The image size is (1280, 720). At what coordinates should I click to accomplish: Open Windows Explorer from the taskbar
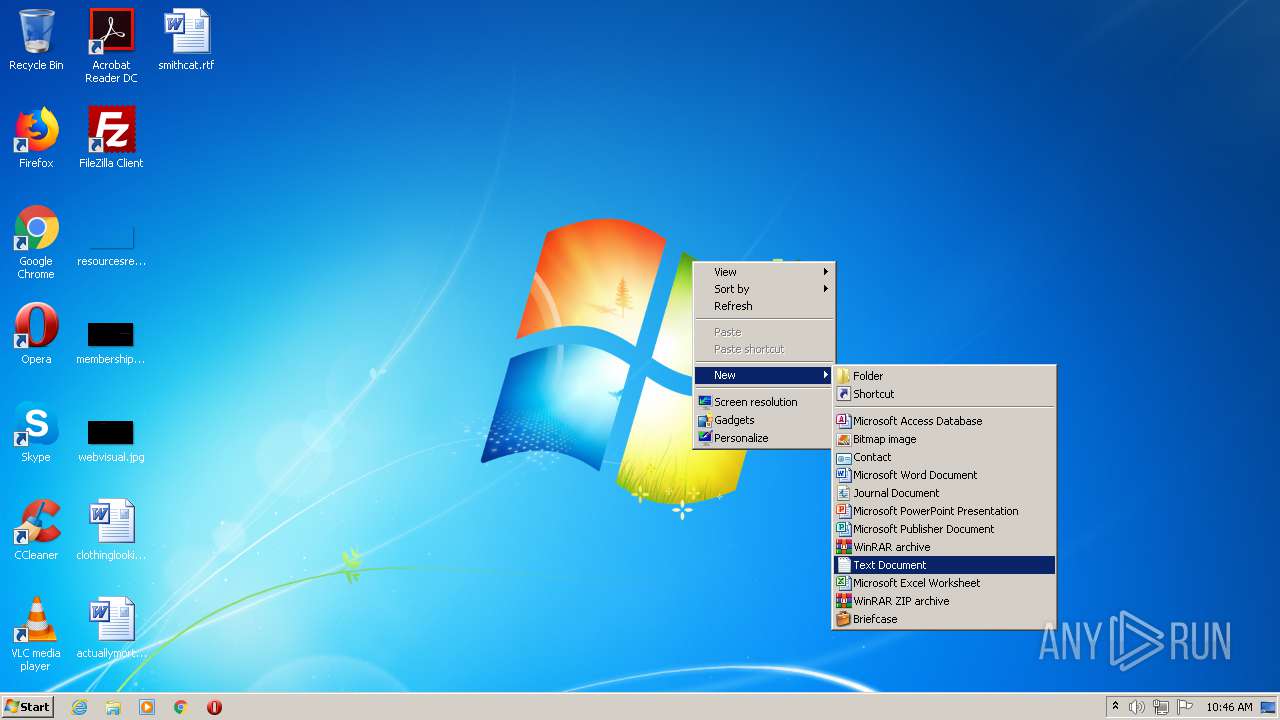click(x=113, y=707)
